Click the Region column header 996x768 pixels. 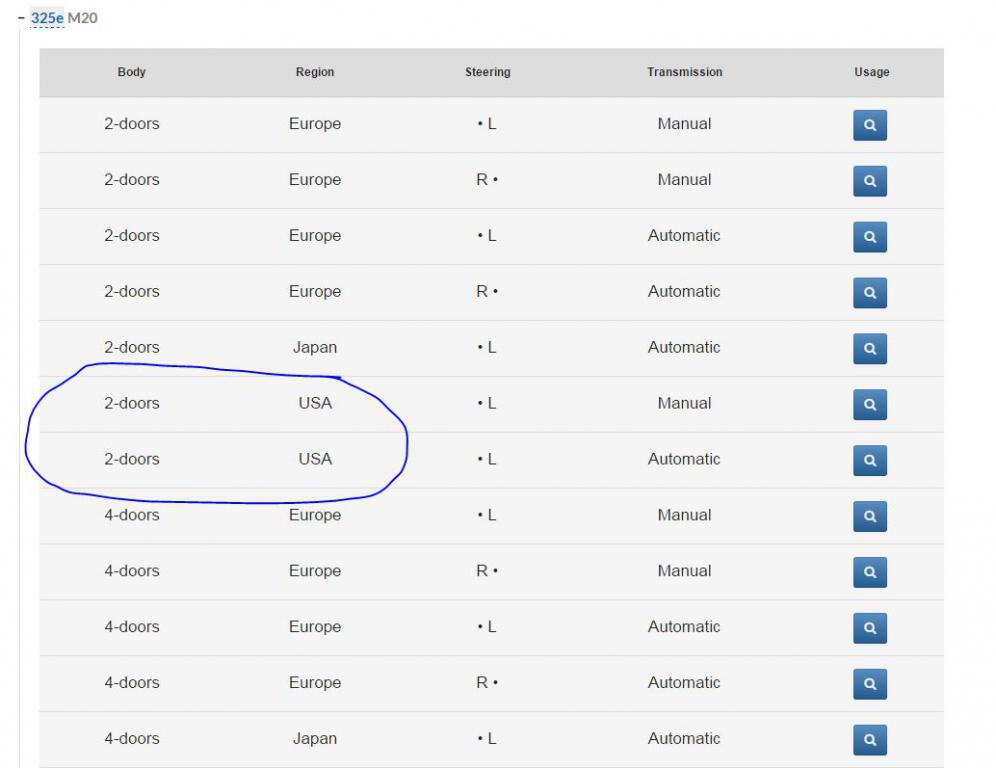point(315,72)
